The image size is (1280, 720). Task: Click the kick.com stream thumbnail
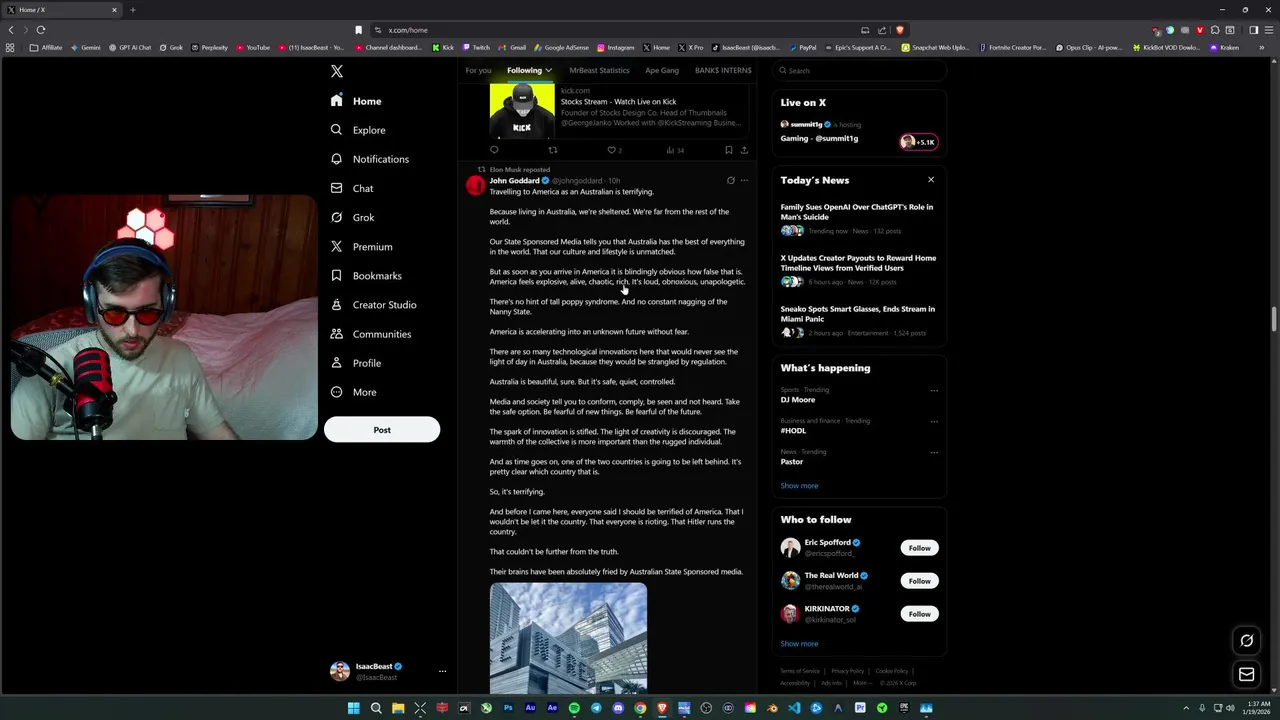point(522,111)
